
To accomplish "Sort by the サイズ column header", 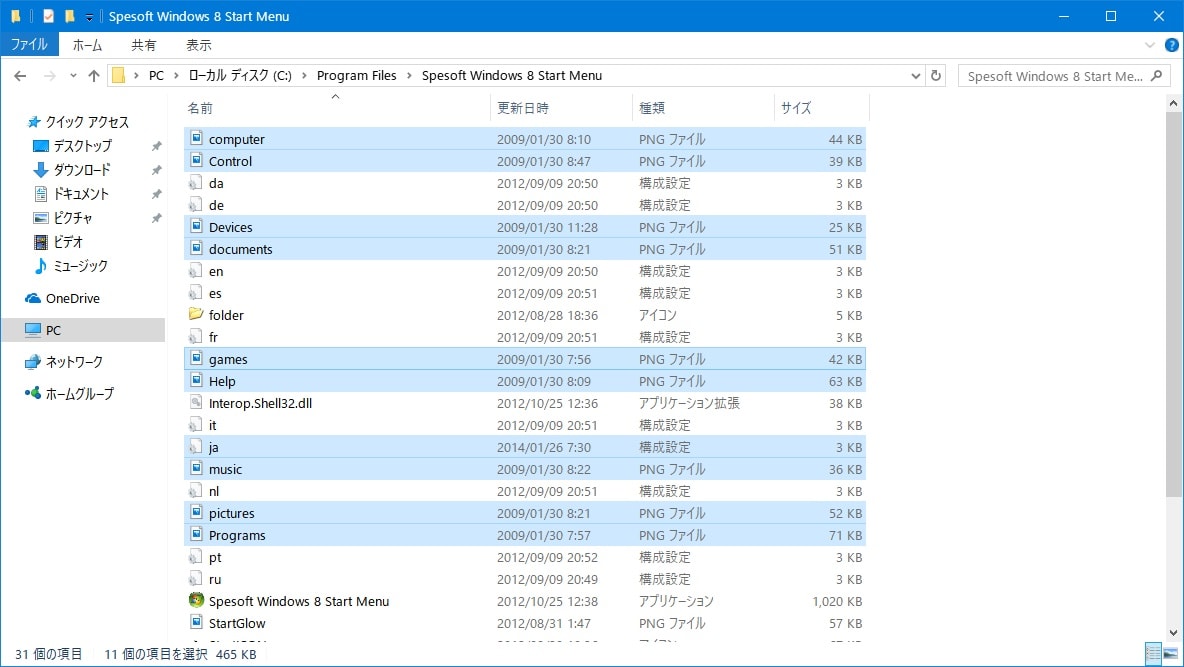I will (x=822, y=108).
